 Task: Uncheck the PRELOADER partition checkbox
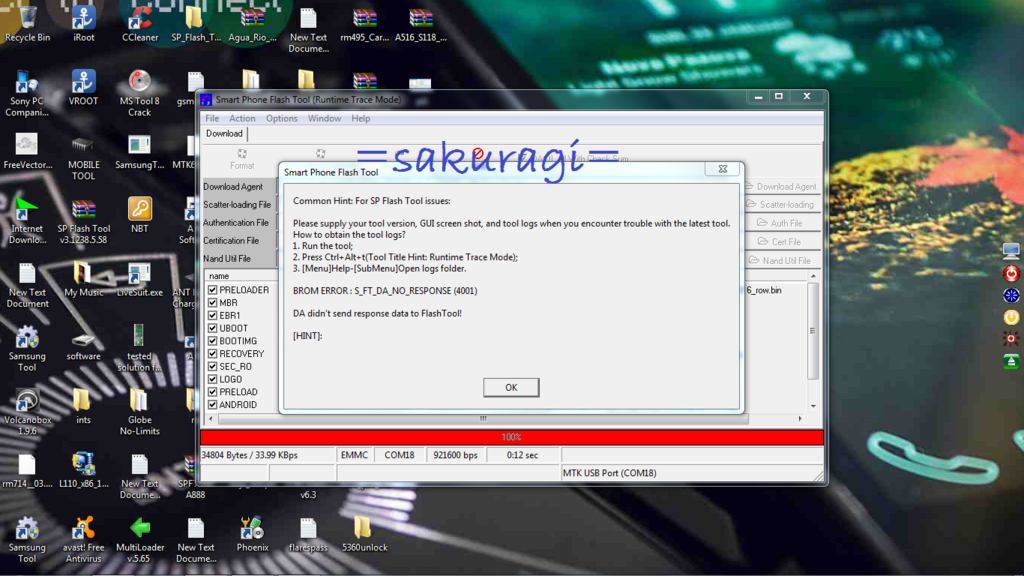pos(212,290)
